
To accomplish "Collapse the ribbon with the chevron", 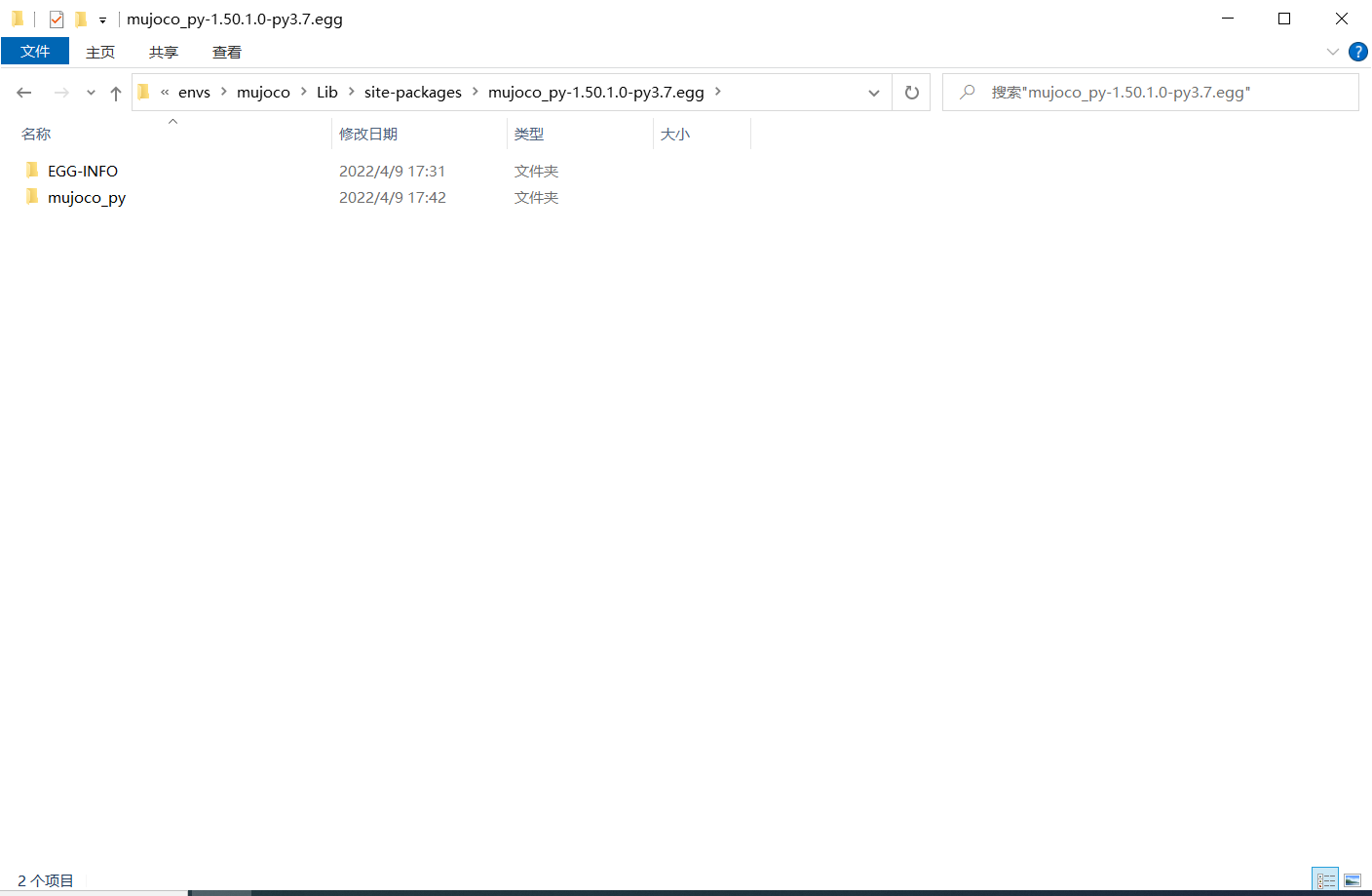I will coord(1333,52).
